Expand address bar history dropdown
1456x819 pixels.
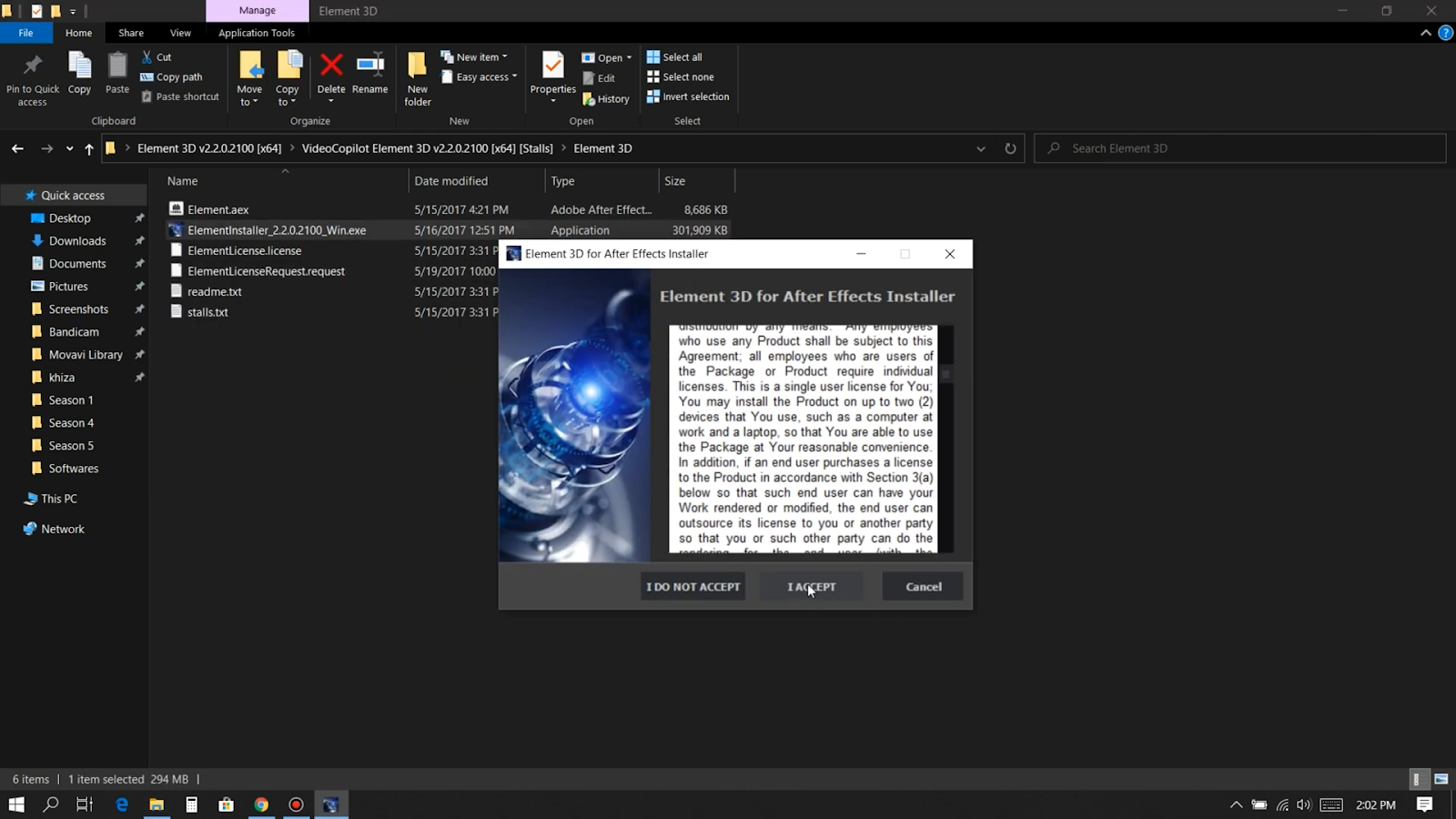coord(981,148)
